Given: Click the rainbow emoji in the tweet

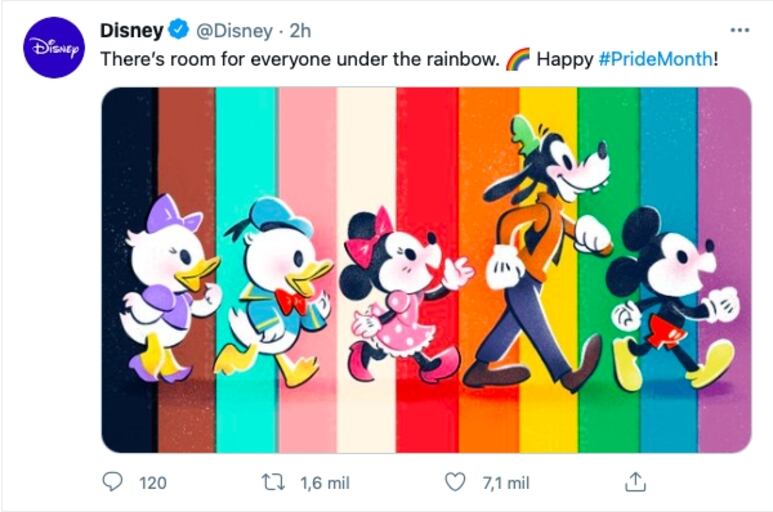Looking at the screenshot, I should click(518, 59).
